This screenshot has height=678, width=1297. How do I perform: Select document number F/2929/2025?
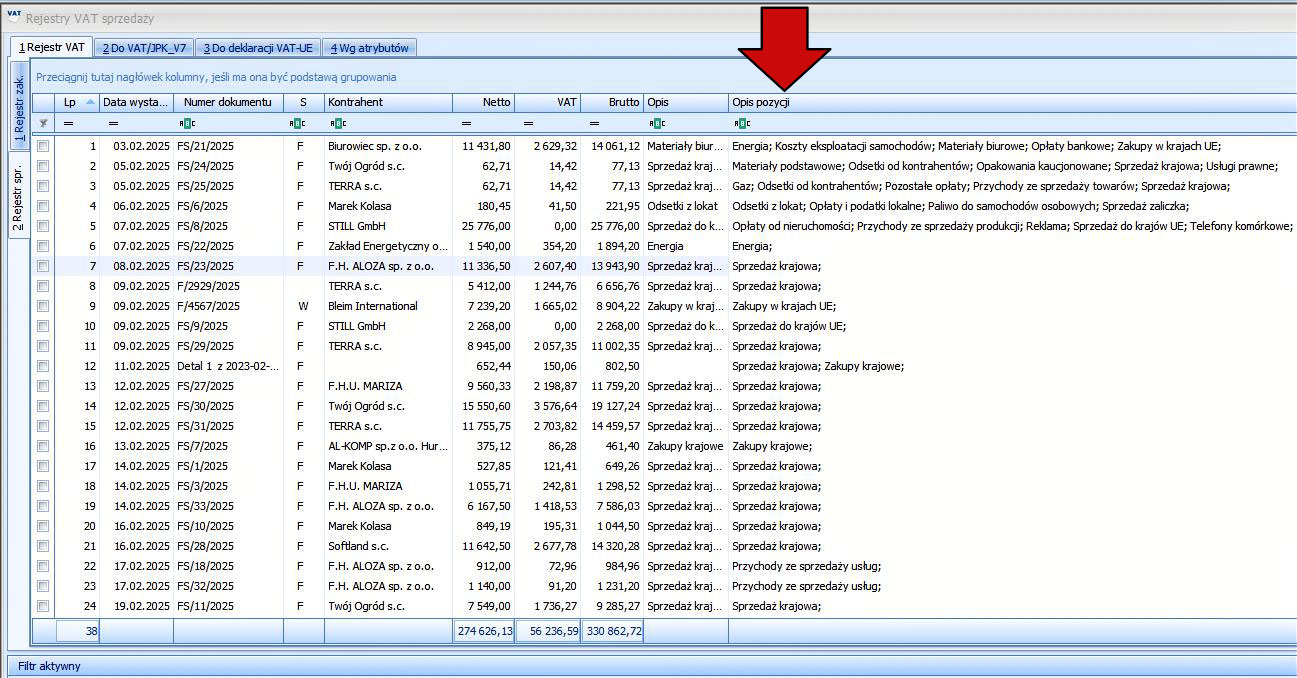pos(208,286)
